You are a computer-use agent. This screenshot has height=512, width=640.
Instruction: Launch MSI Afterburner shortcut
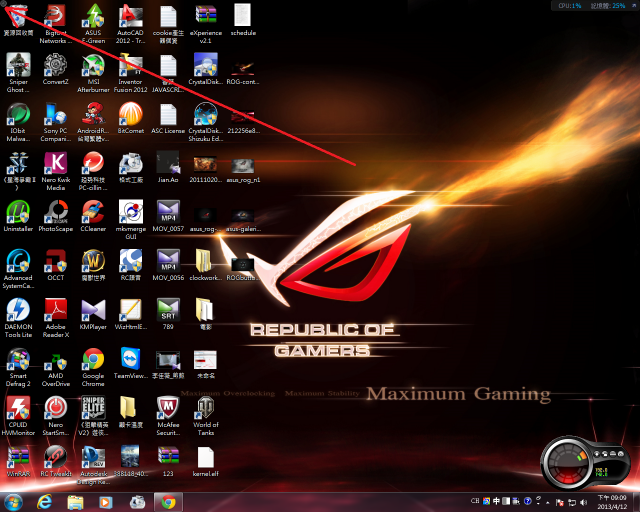click(93, 73)
